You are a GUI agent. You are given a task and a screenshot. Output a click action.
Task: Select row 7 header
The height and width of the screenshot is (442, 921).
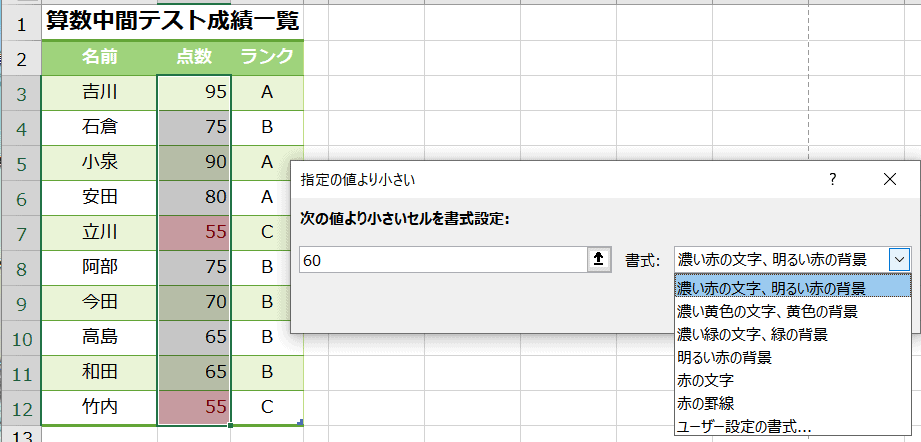pos(20,233)
